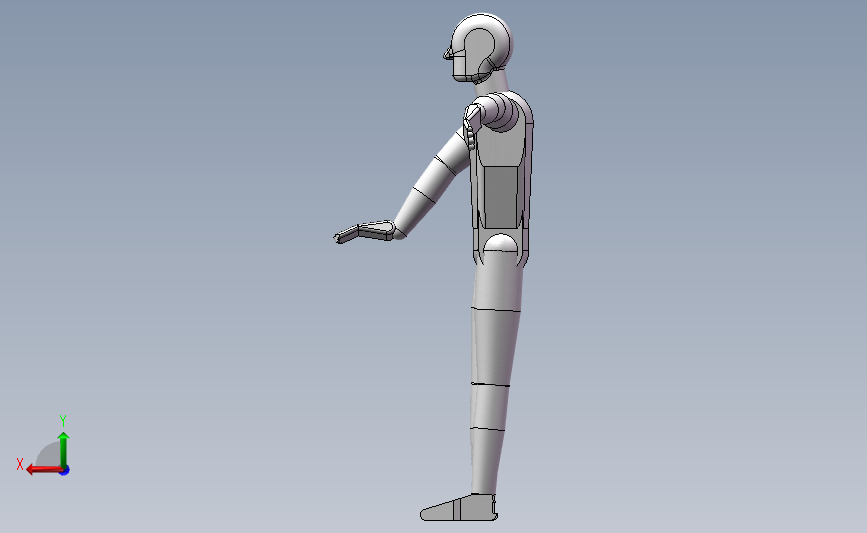
Task: Select the shoulder joint of the mannequin
Action: (502, 112)
